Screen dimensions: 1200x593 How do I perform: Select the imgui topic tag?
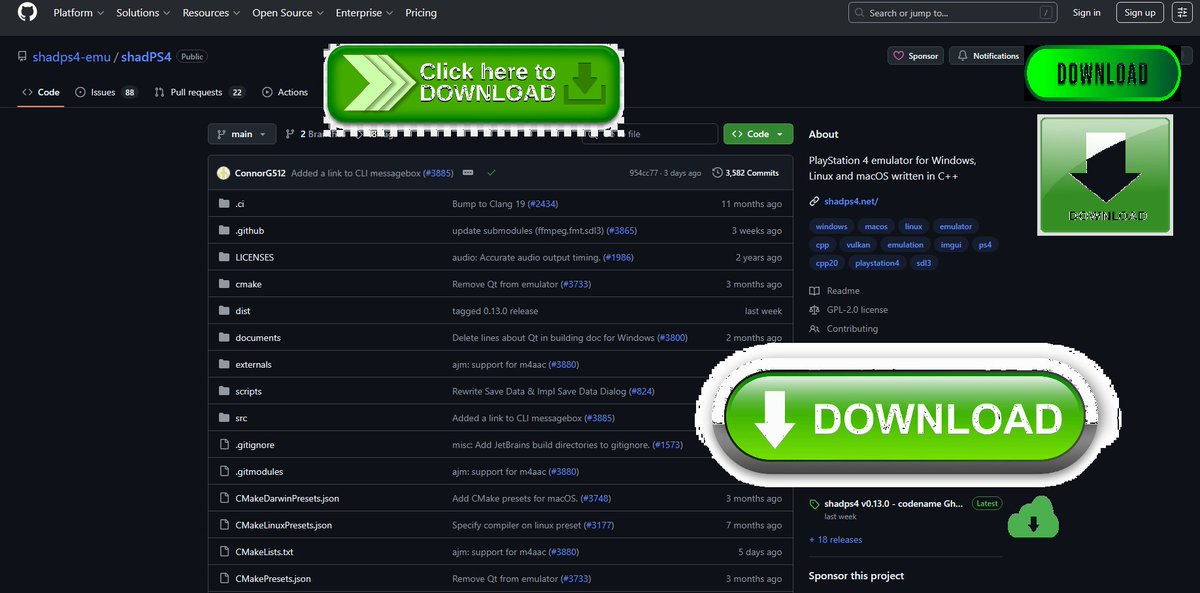[x=950, y=245]
